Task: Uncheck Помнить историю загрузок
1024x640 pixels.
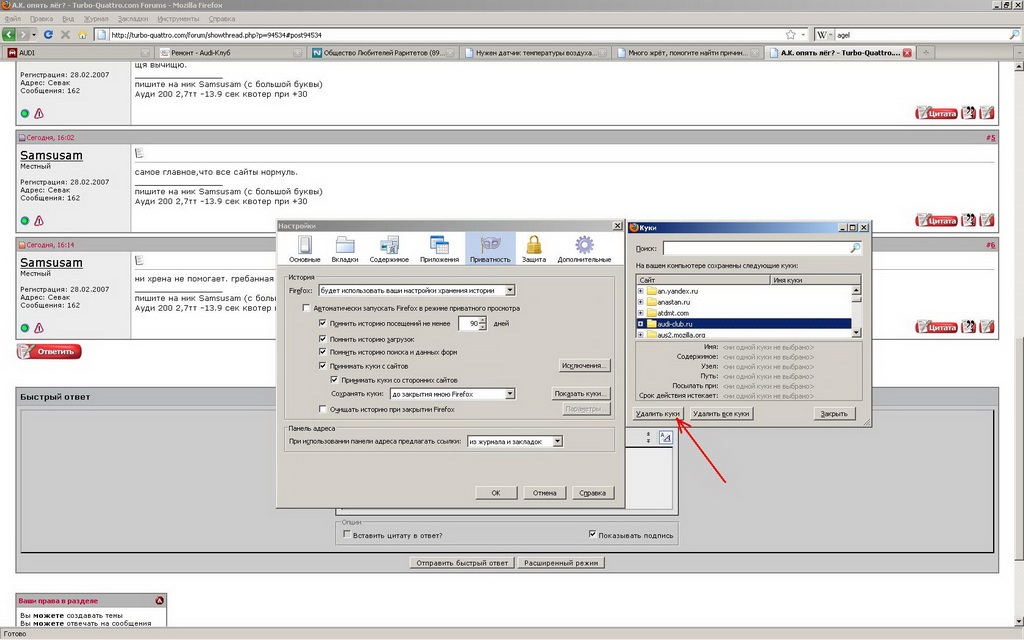Action: coord(322,338)
